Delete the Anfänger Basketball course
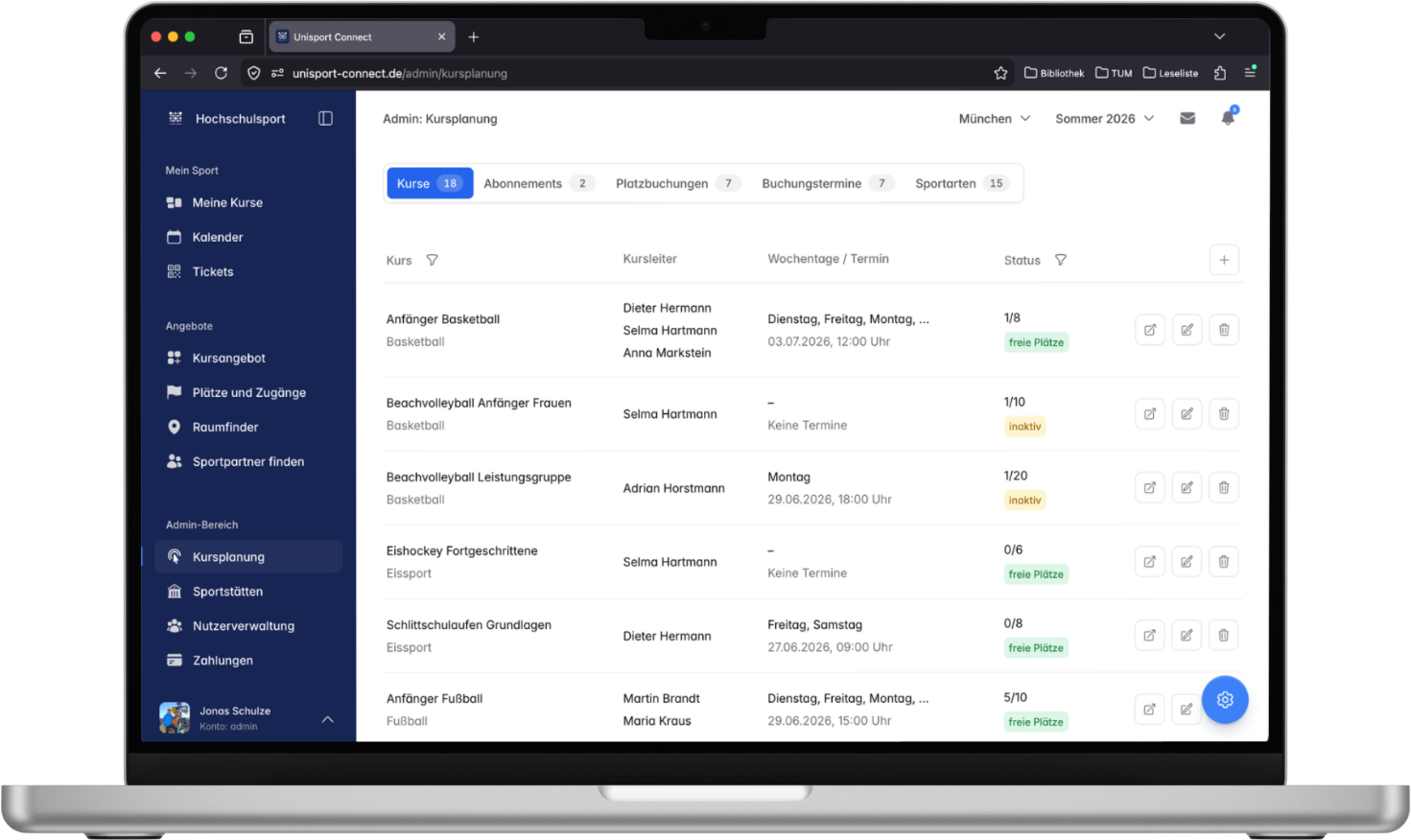Screen dimensions: 1411x840 (x=1224, y=330)
